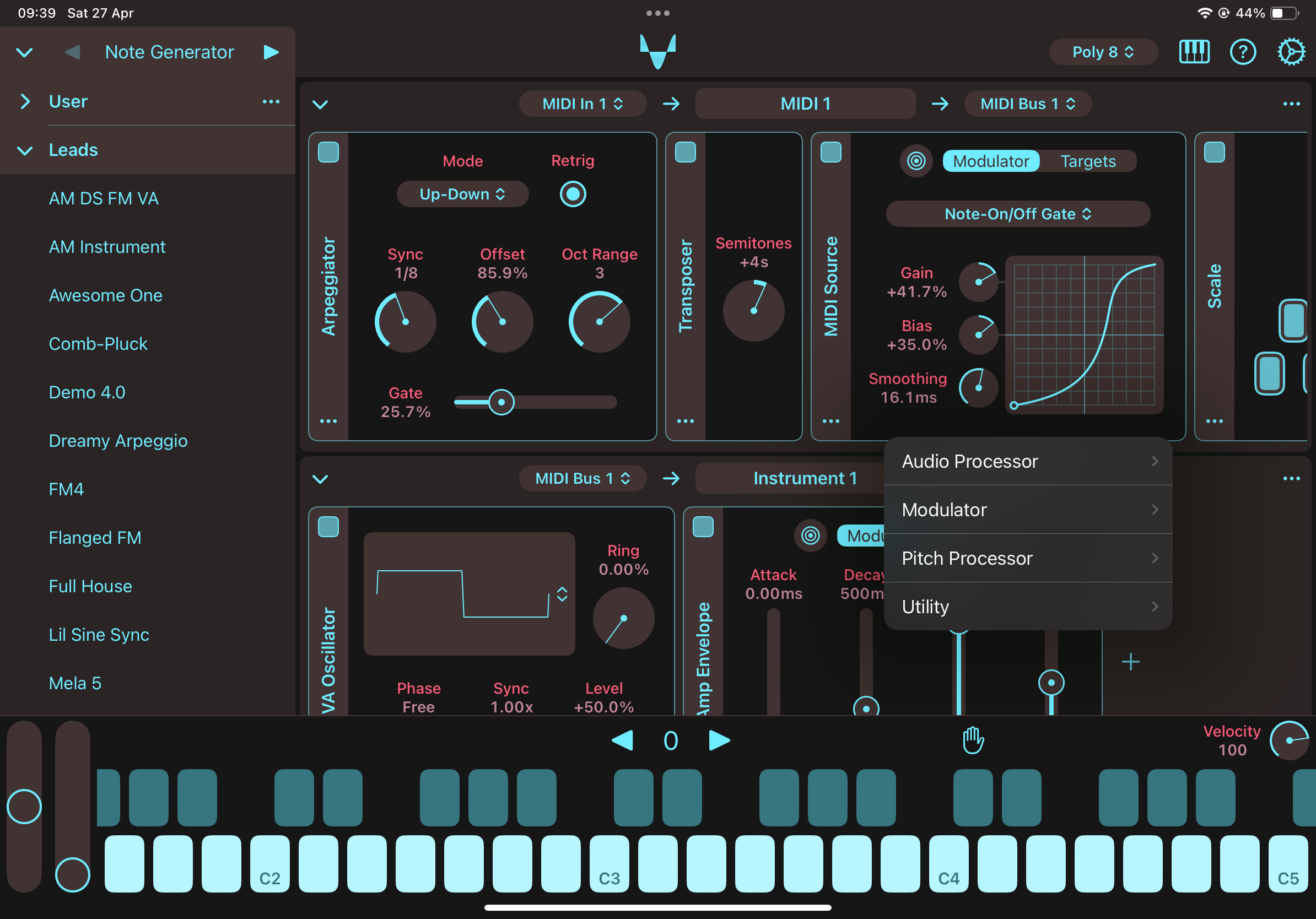Open the Transposer module options dots
The width and height of the screenshot is (1316, 919).
pyautogui.click(x=686, y=421)
